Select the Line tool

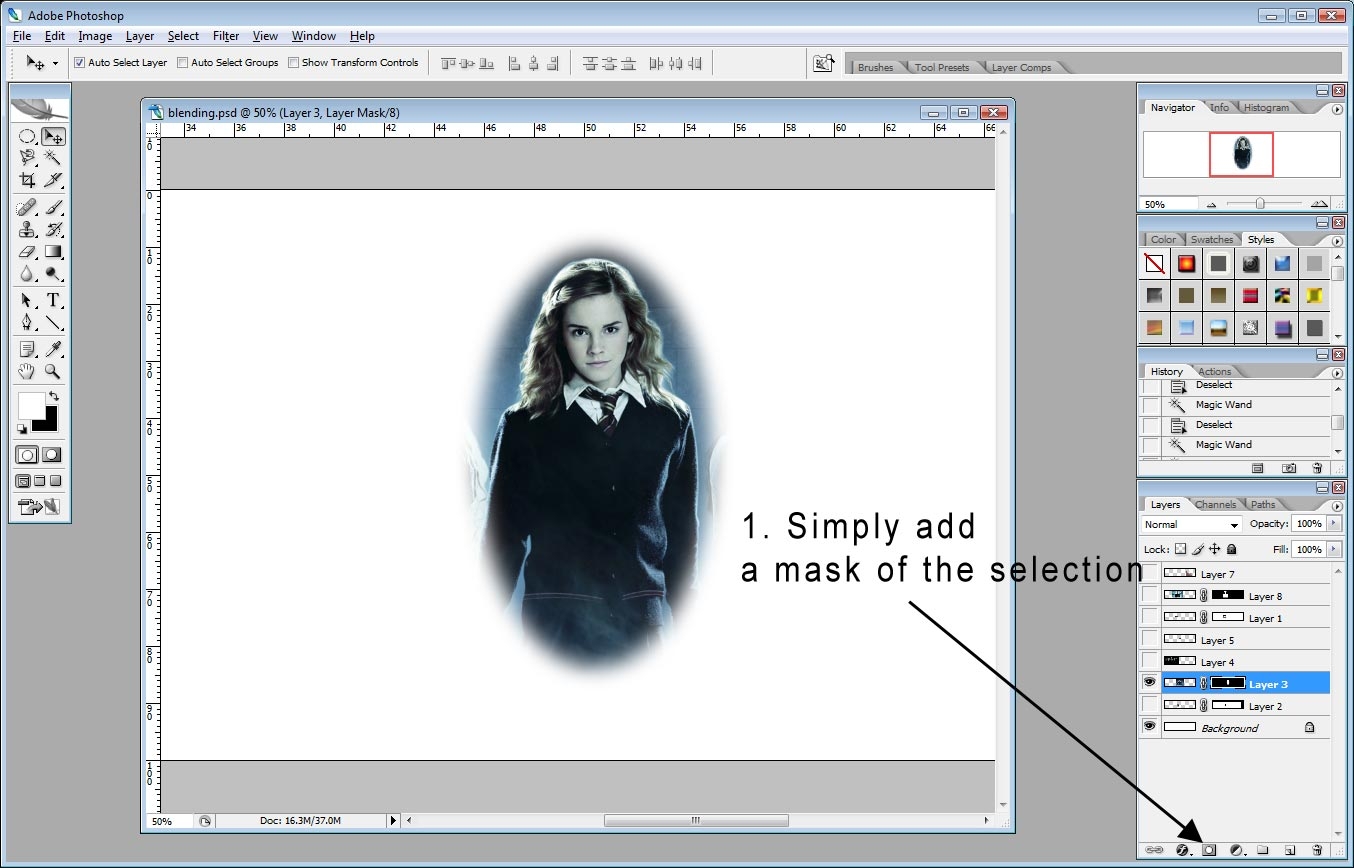[53, 323]
